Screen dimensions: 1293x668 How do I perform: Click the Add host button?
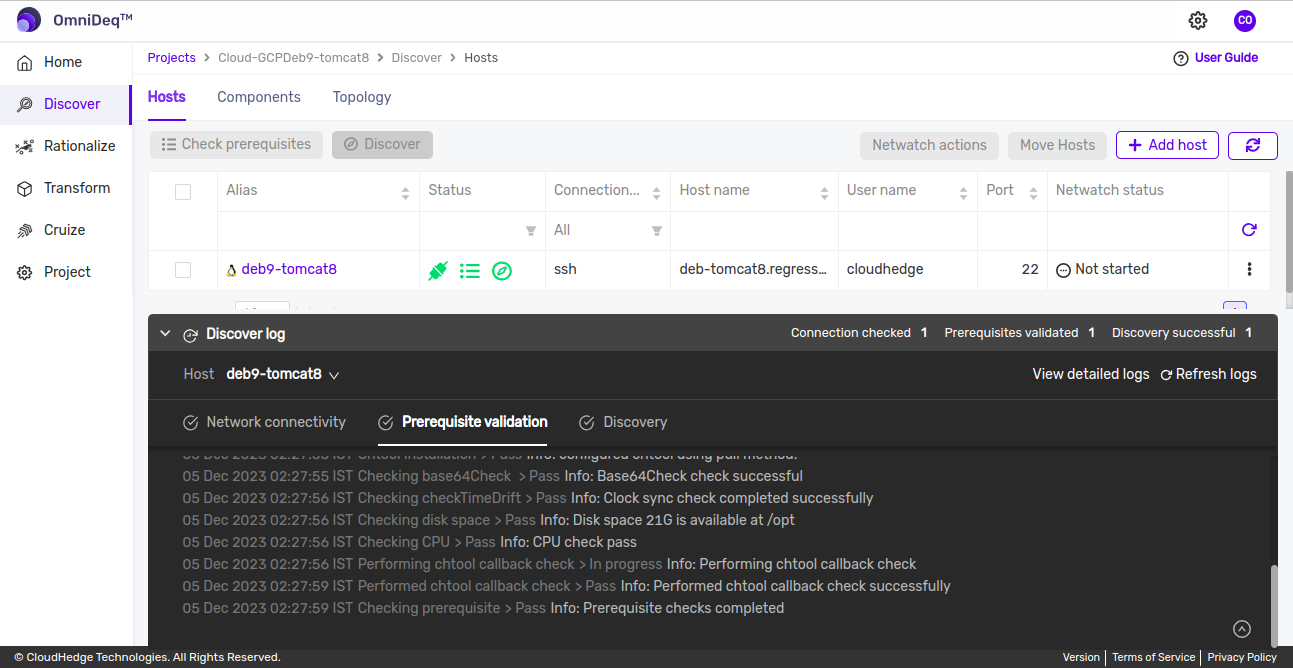click(x=1168, y=145)
